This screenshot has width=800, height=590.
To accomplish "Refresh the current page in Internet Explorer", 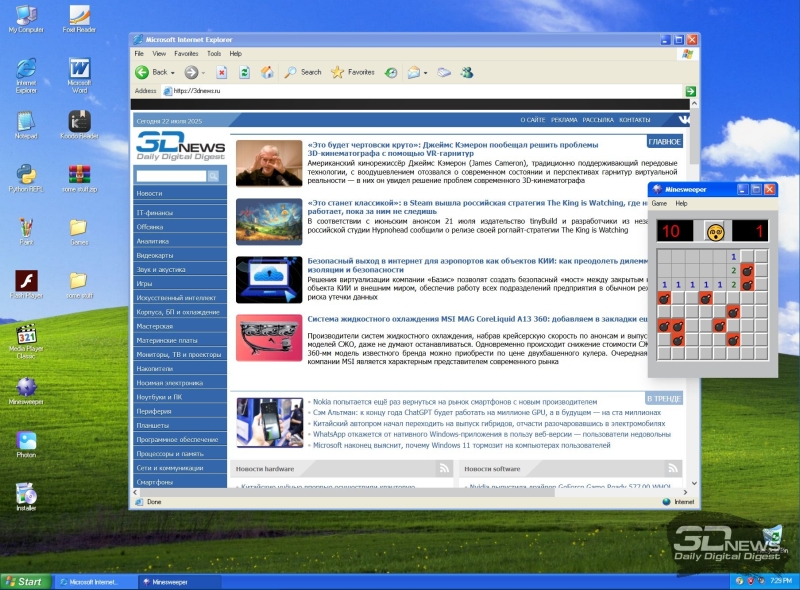I will [x=245, y=73].
